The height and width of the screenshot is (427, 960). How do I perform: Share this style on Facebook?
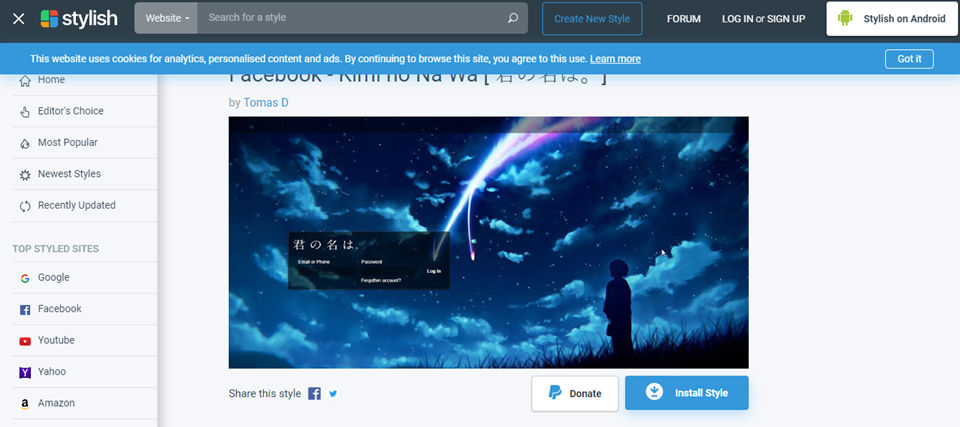coord(314,394)
